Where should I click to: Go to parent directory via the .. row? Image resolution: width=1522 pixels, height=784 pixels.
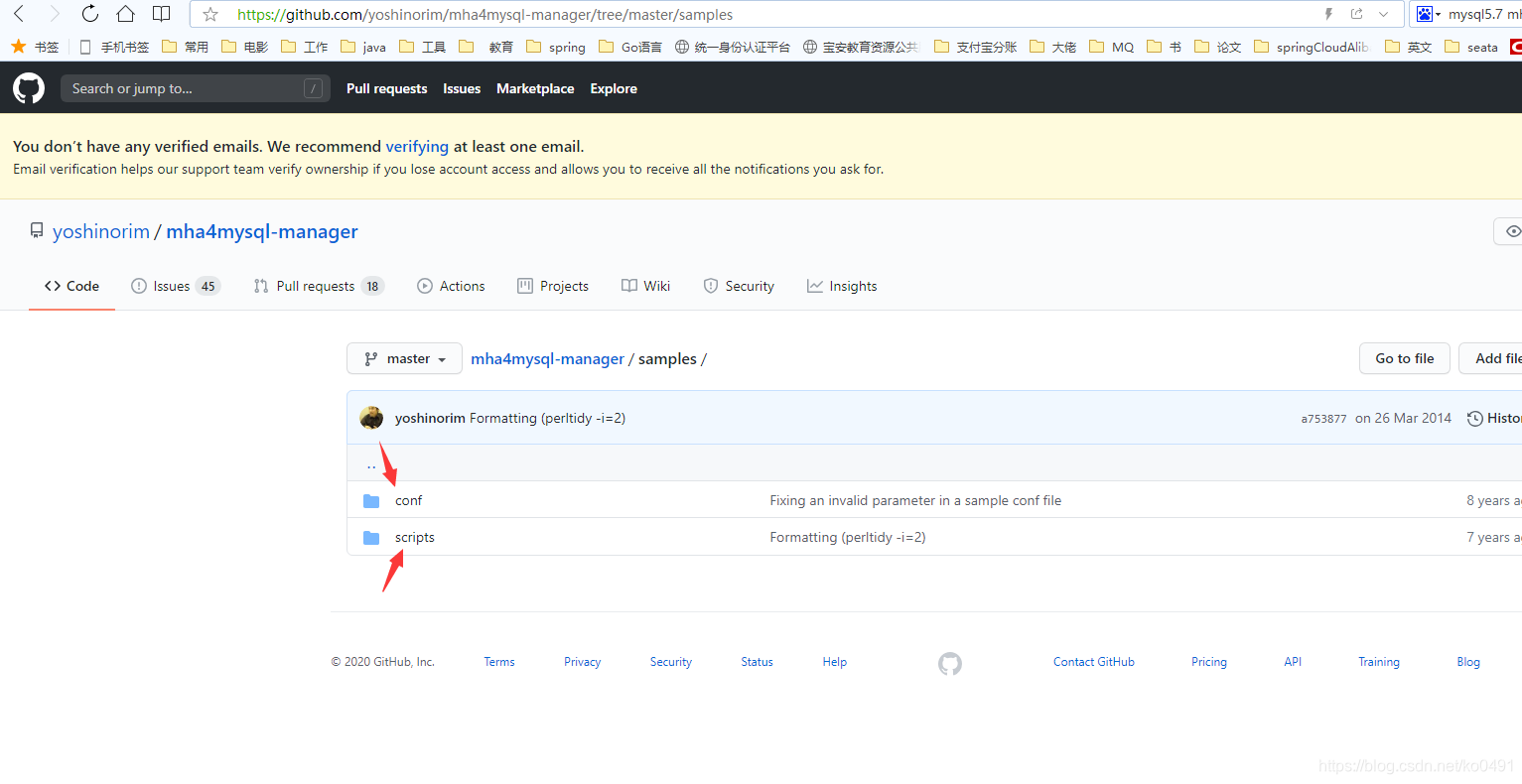click(371, 464)
